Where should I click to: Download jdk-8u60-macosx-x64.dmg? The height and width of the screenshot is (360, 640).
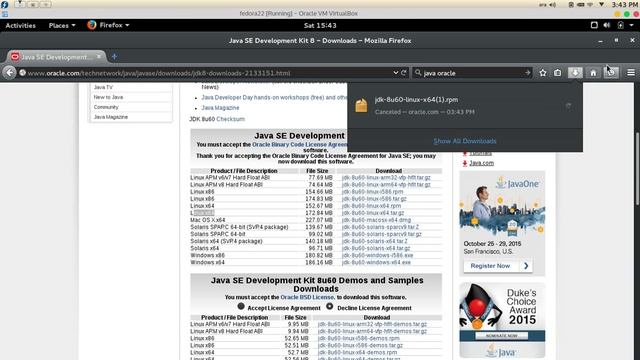pos(376,220)
